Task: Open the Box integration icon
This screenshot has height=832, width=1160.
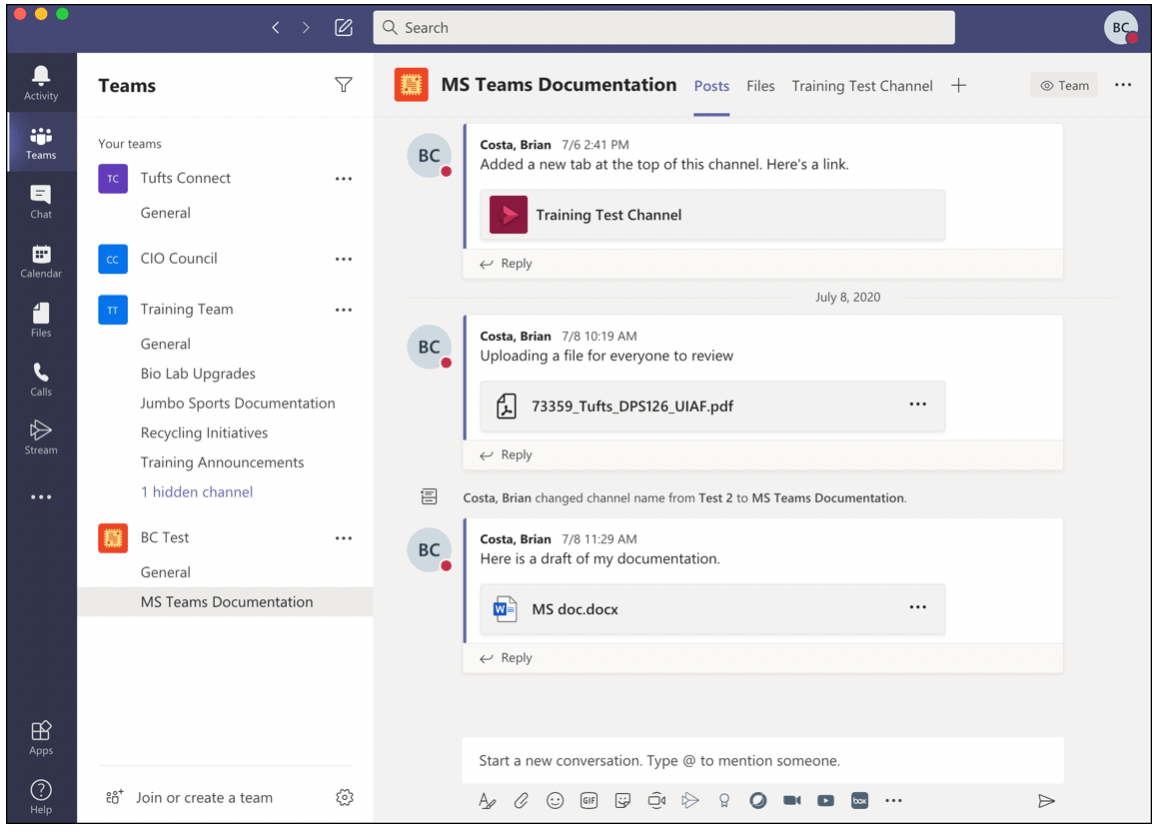Action: [x=860, y=800]
